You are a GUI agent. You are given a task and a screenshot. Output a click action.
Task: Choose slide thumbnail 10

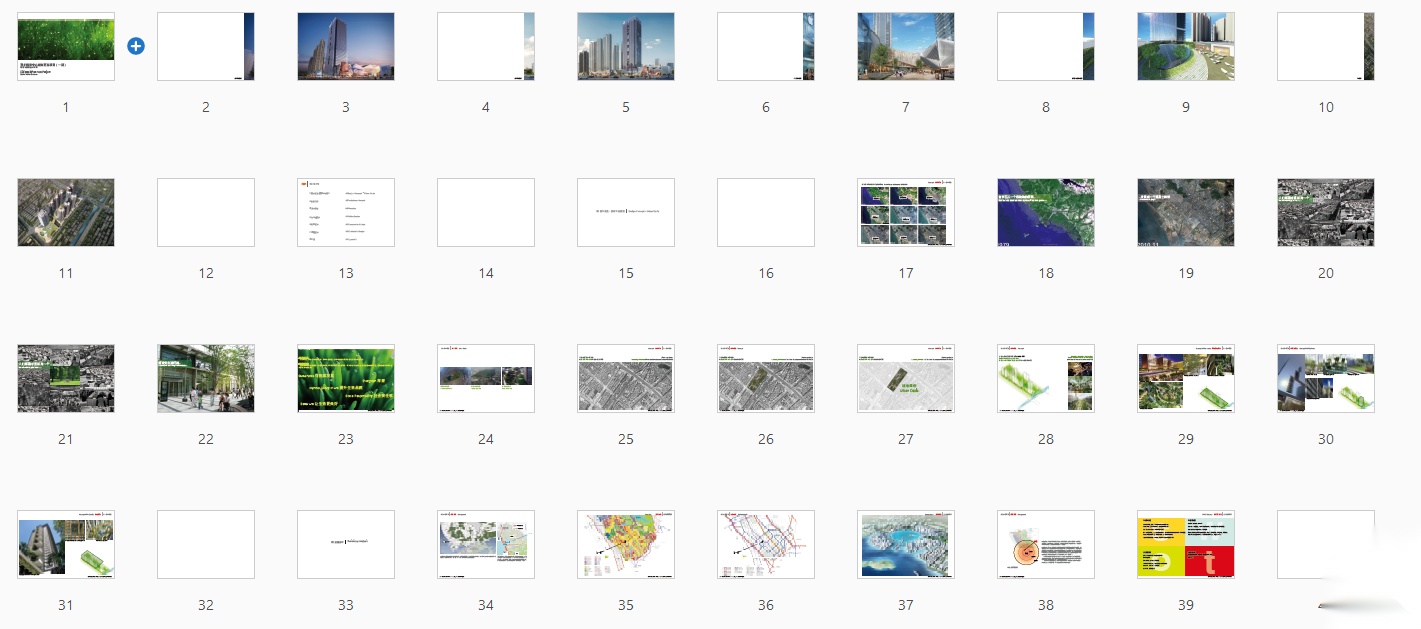point(1326,46)
